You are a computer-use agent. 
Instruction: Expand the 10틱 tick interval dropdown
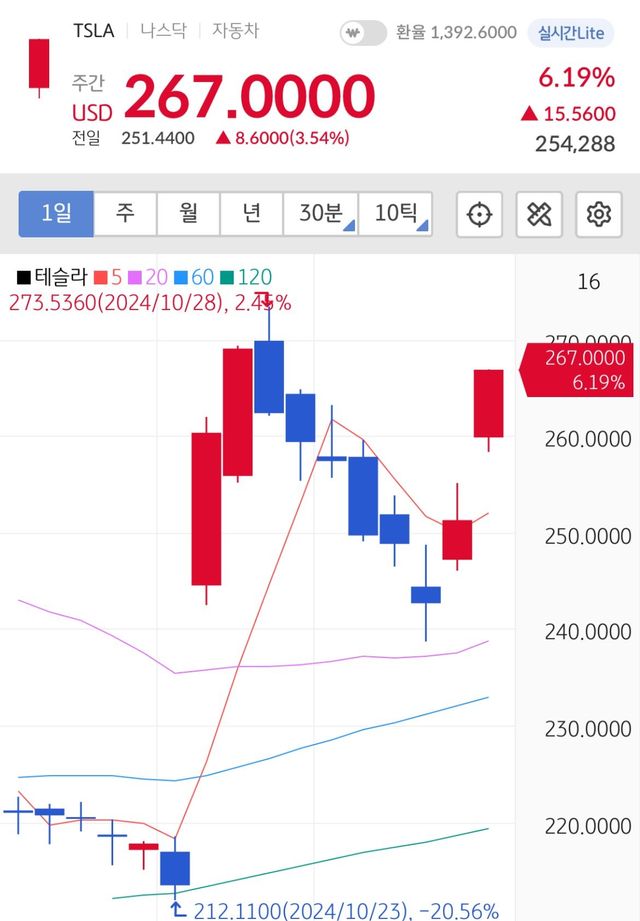pos(396,214)
